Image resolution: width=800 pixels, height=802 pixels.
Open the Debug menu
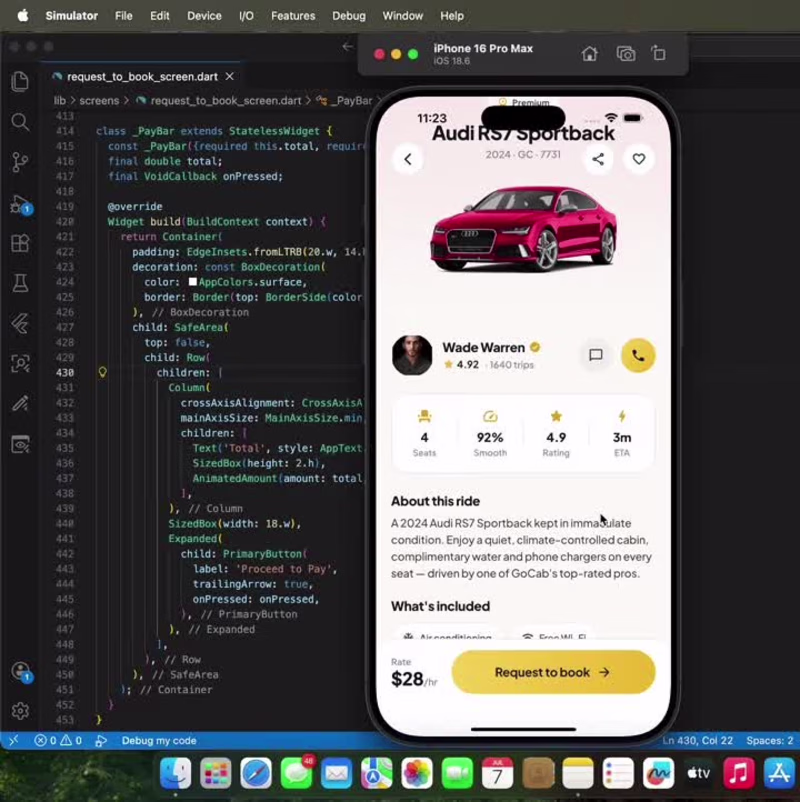pos(349,16)
